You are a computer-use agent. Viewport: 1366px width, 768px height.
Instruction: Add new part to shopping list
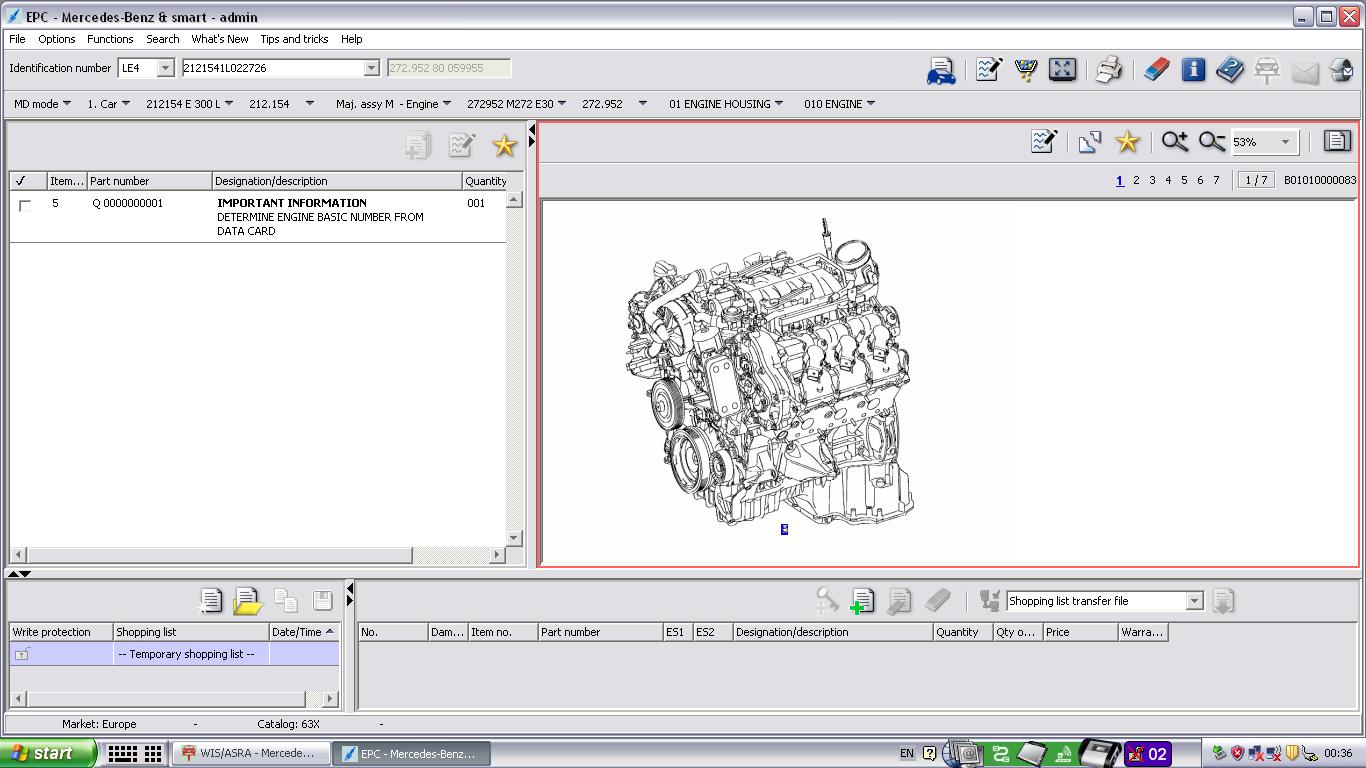861,601
